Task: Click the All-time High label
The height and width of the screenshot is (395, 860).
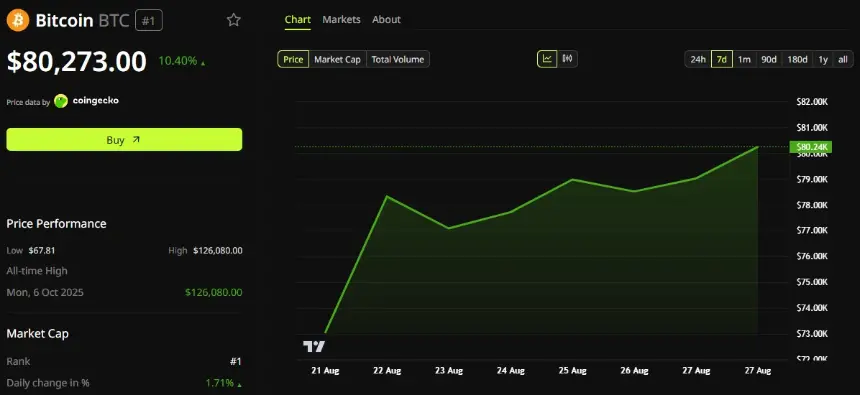Action: pos(37,271)
